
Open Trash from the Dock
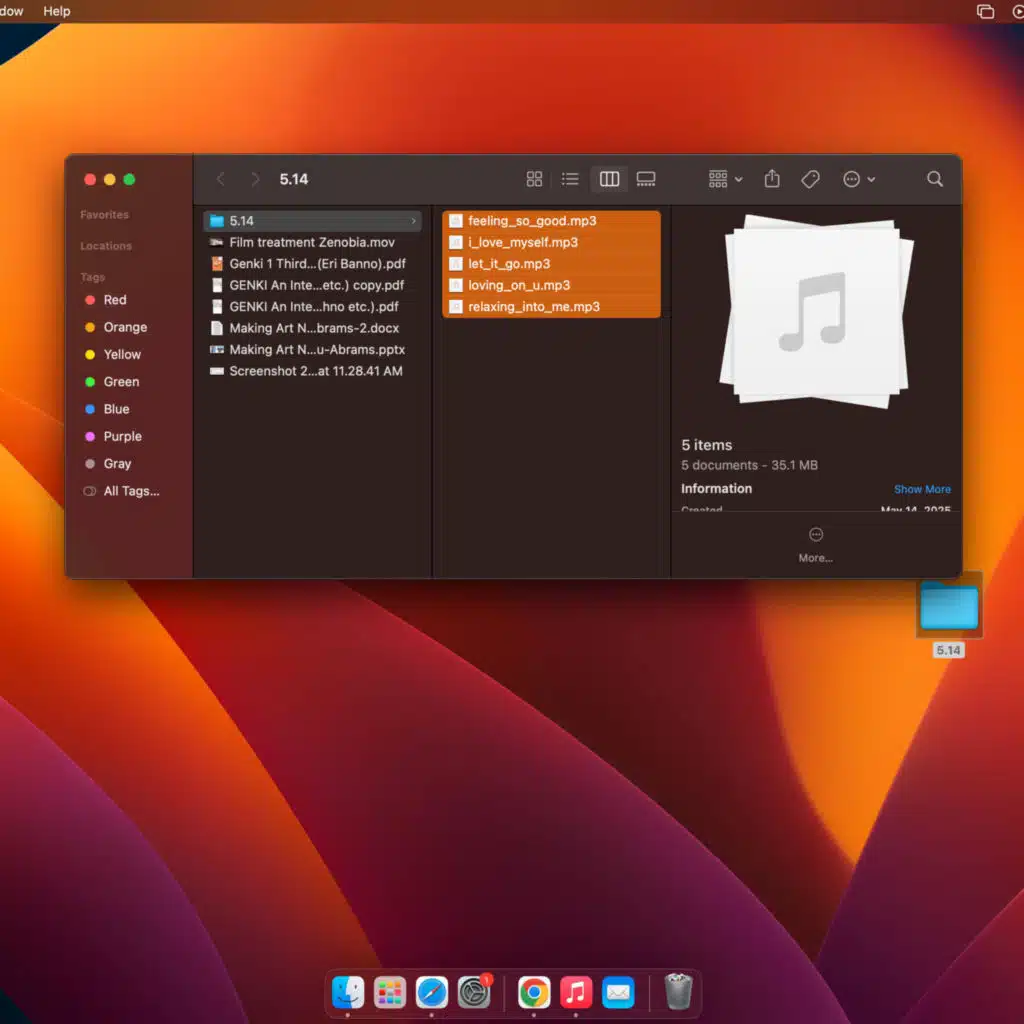pos(678,992)
